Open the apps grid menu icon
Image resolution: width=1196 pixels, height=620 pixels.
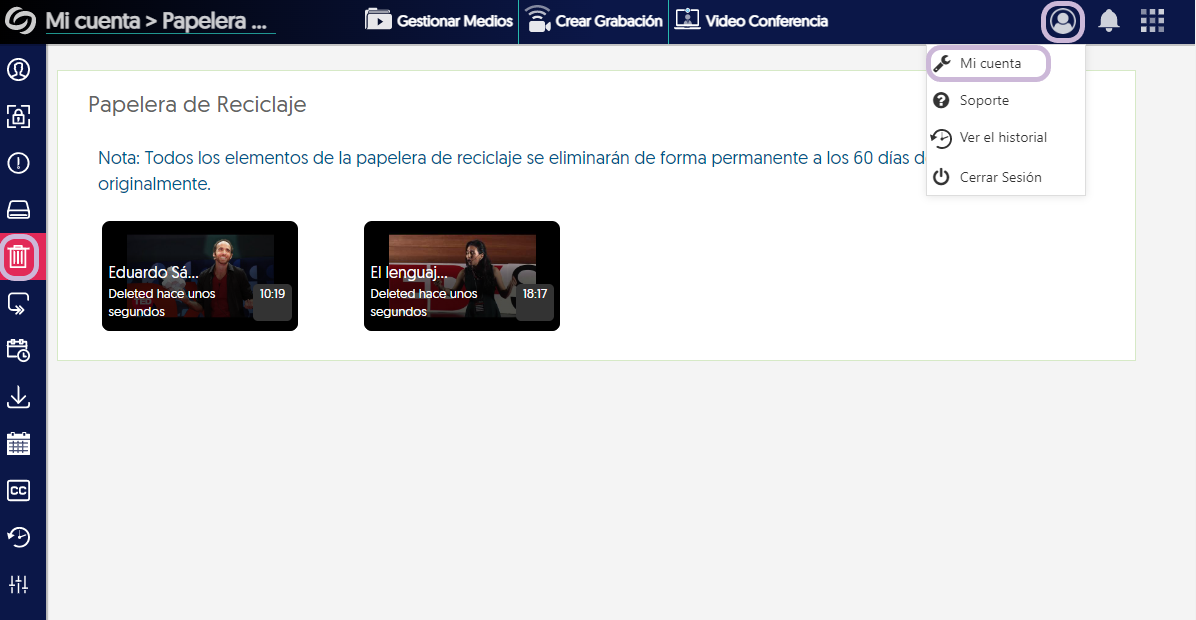click(1153, 21)
